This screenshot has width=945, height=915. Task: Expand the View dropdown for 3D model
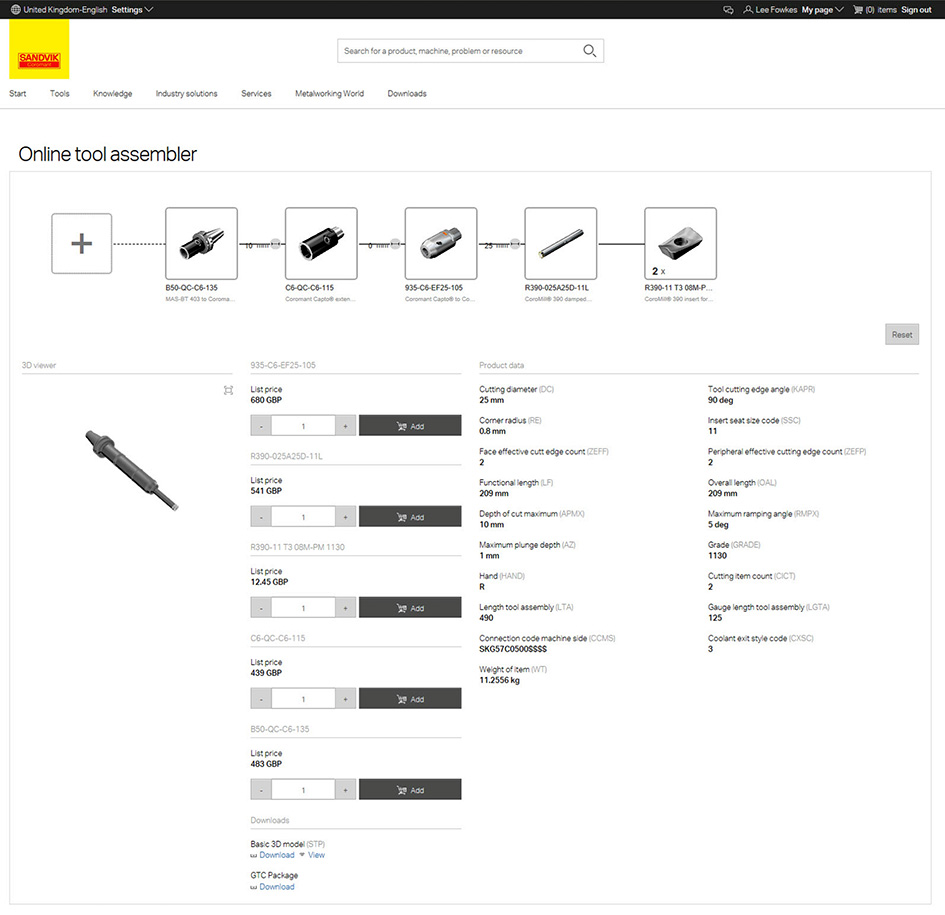click(x=312, y=855)
